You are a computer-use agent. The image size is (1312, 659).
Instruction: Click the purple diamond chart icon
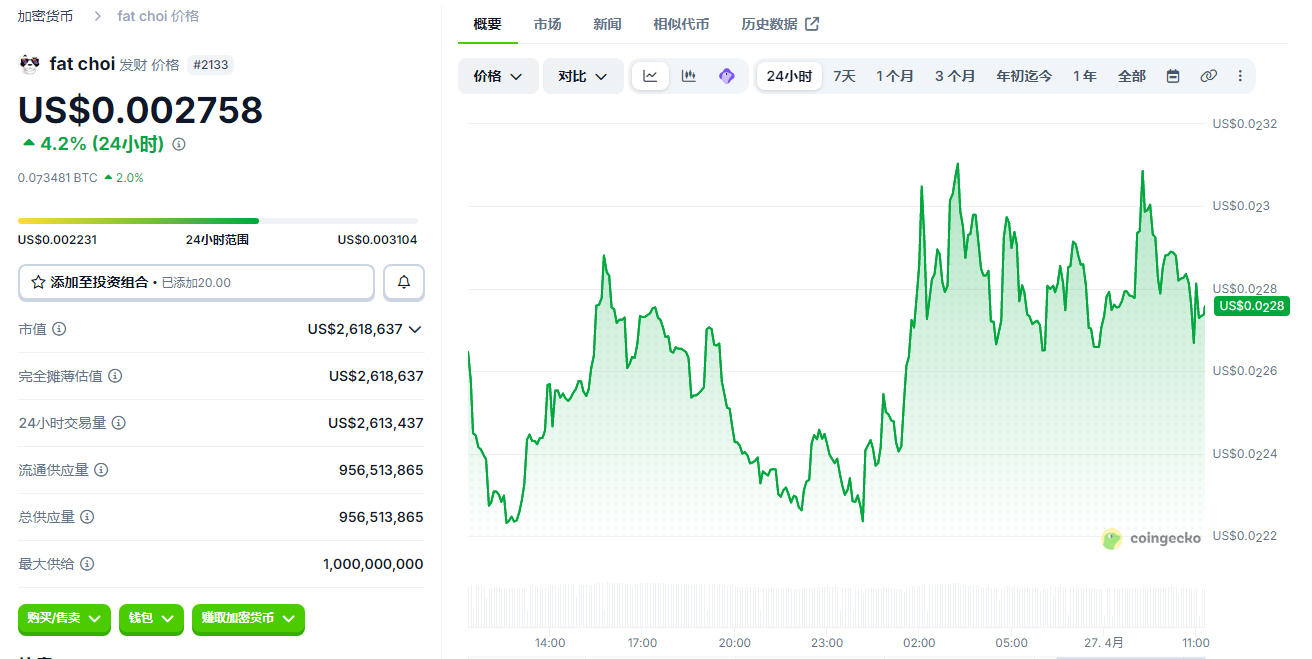[727, 76]
